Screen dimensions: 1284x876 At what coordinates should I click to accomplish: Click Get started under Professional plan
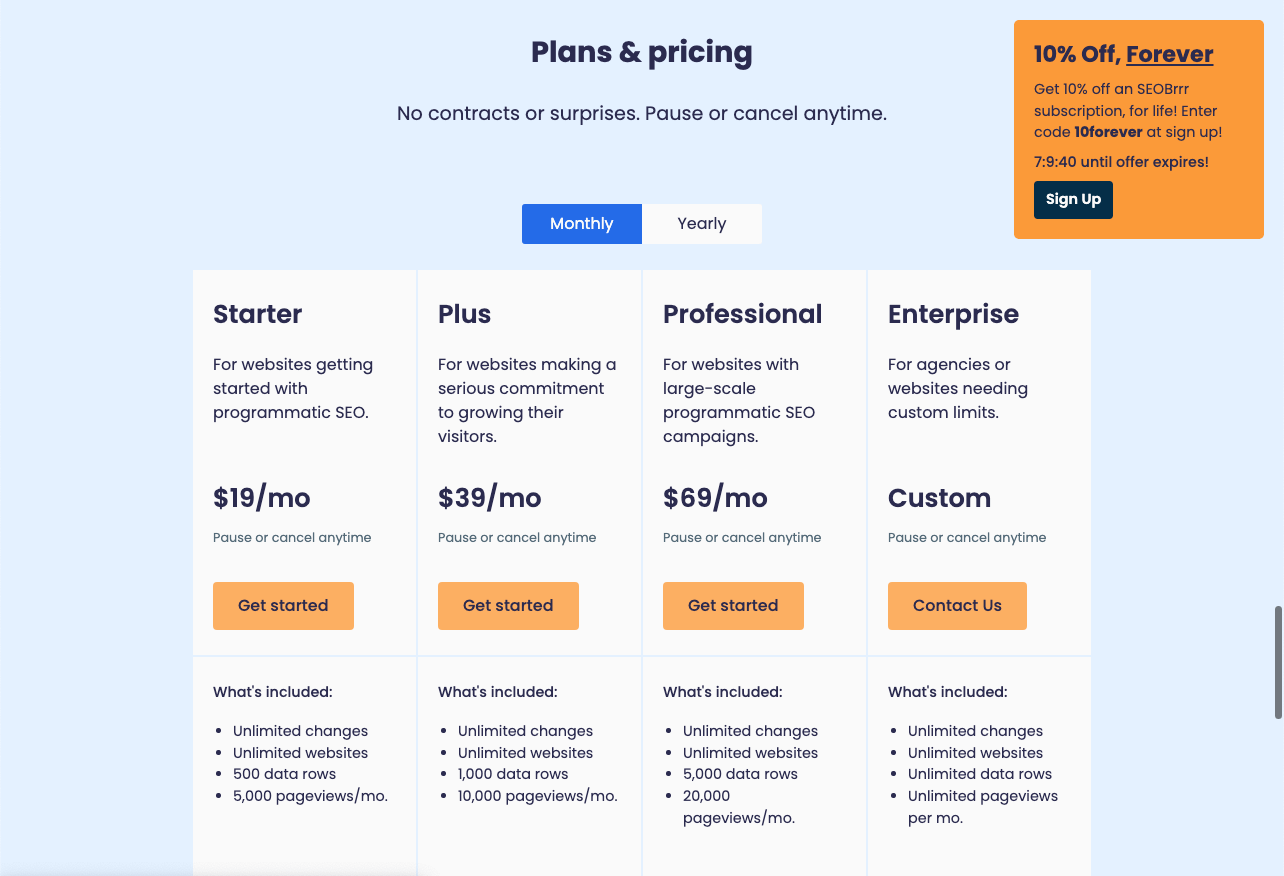pos(733,606)
